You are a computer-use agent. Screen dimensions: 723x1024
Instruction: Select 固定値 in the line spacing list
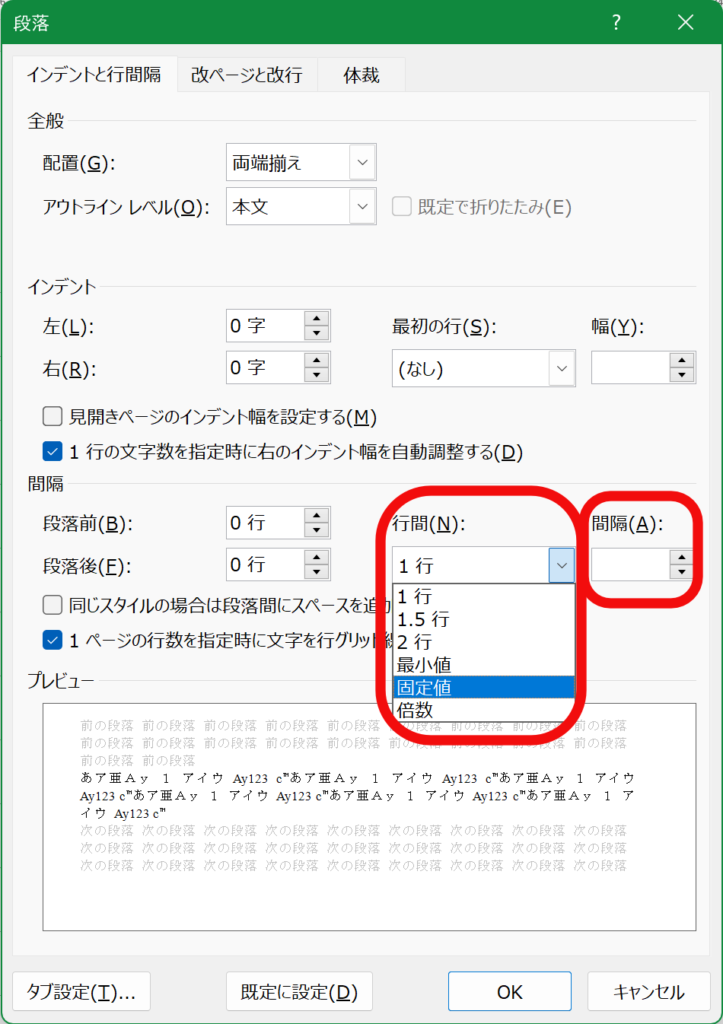(x=484, y=687)
